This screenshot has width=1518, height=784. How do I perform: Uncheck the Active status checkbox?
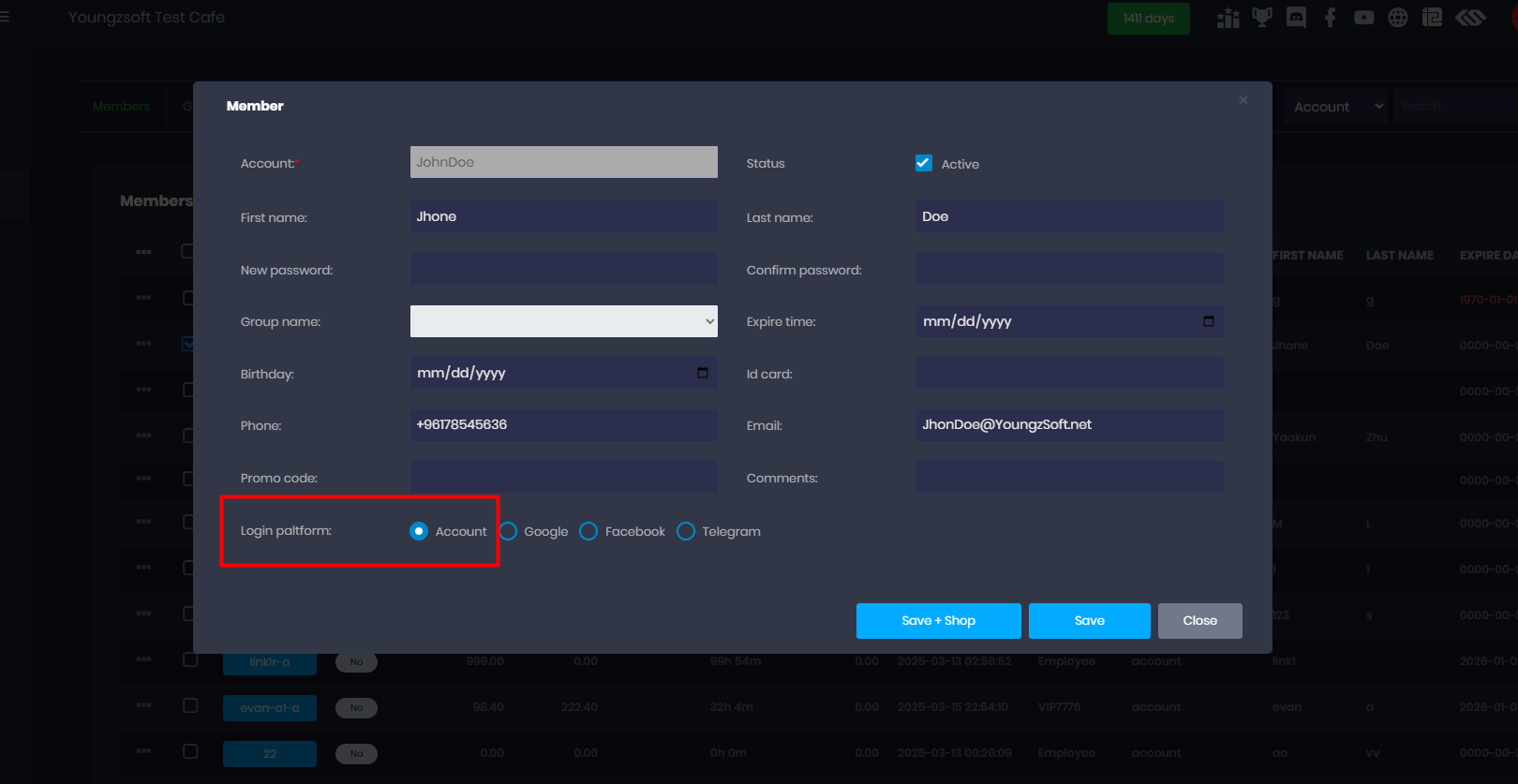click(924, 163)
